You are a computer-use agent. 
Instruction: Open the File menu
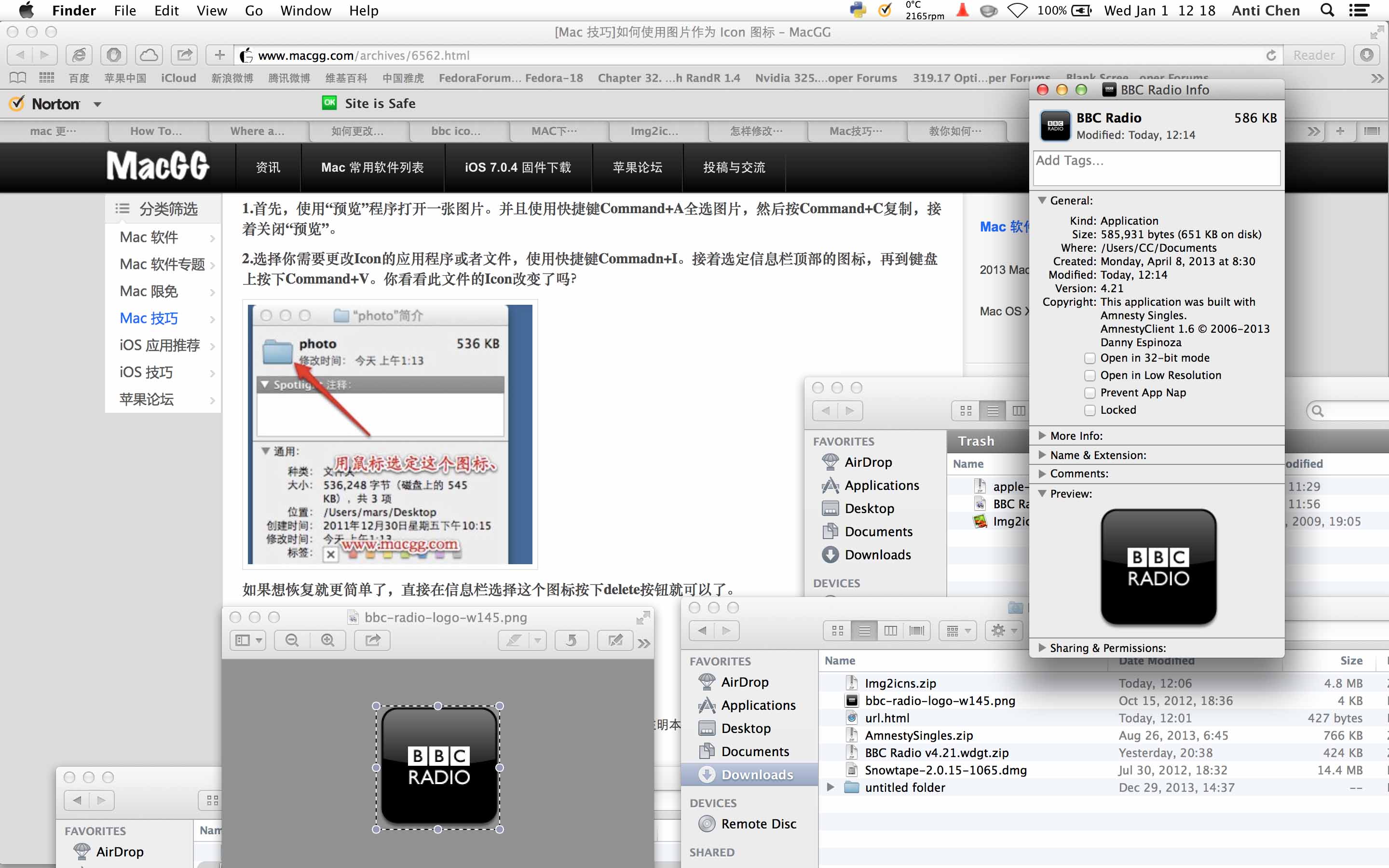[x=124, y=10]
